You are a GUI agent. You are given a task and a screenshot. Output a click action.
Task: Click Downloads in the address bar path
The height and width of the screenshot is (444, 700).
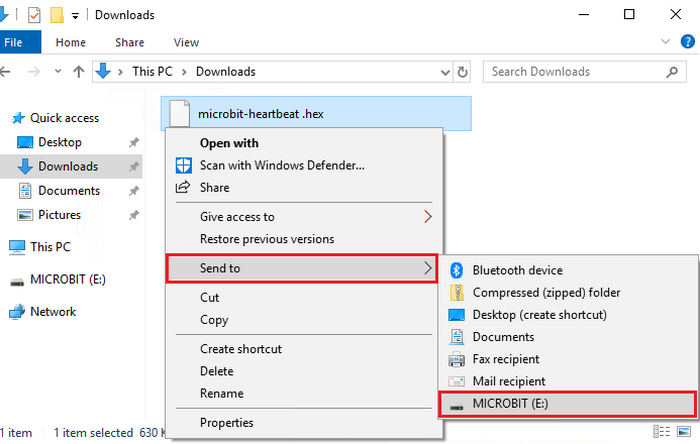pos(225,71)
